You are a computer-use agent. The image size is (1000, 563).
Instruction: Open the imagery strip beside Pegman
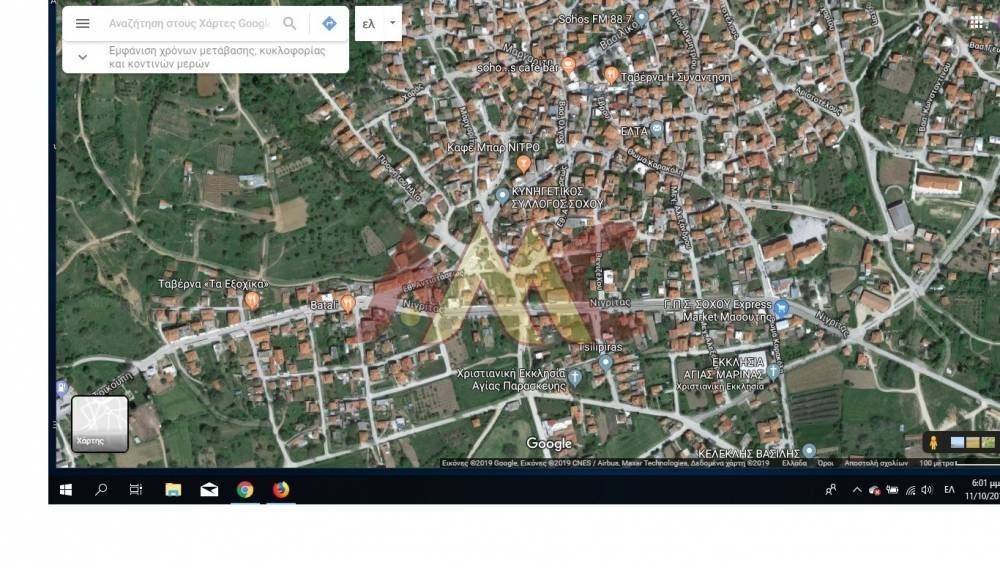pos(972,442)
